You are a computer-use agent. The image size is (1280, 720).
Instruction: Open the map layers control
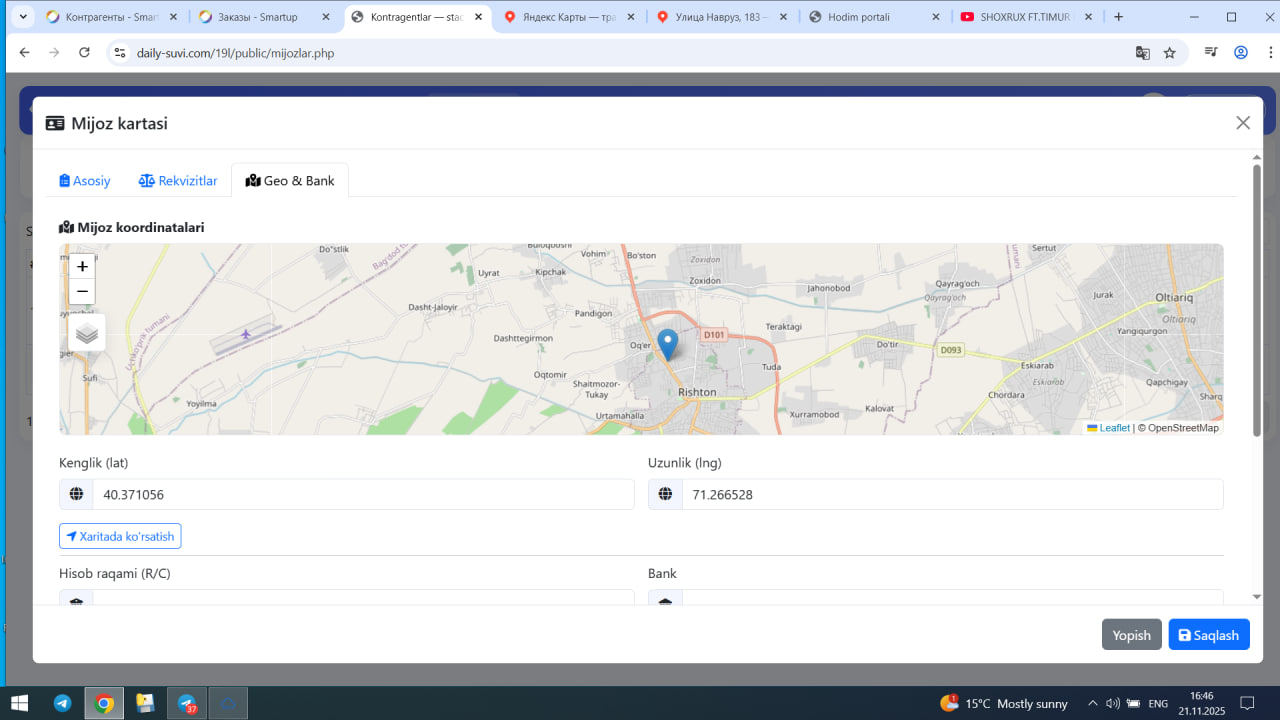point(87,333)
